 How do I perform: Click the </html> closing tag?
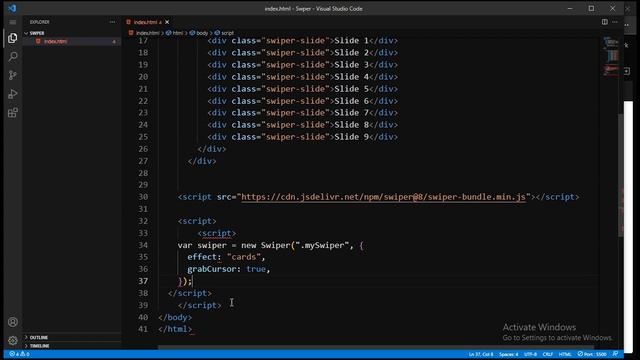[x=175, y=329]
